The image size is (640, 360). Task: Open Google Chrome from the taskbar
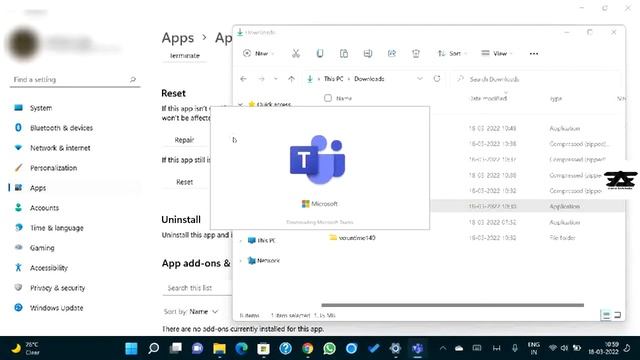pos(308,348)
